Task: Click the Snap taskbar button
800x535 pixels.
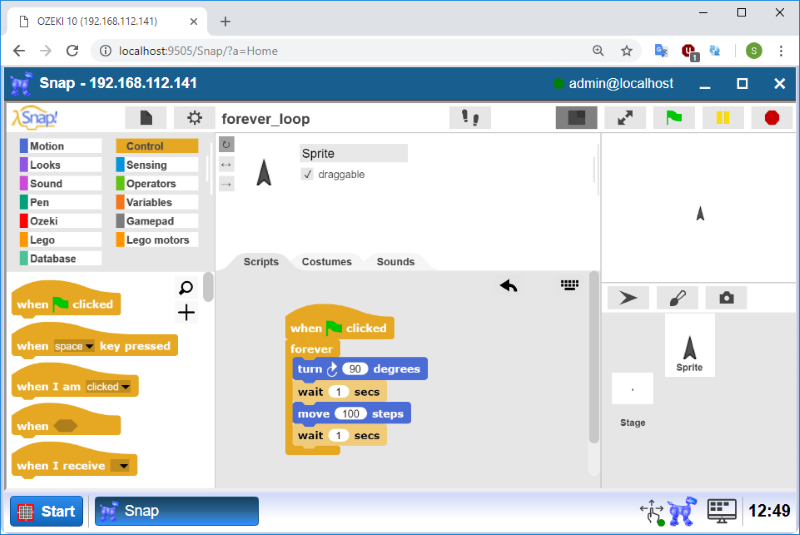Action: click(x=177, y=511)
